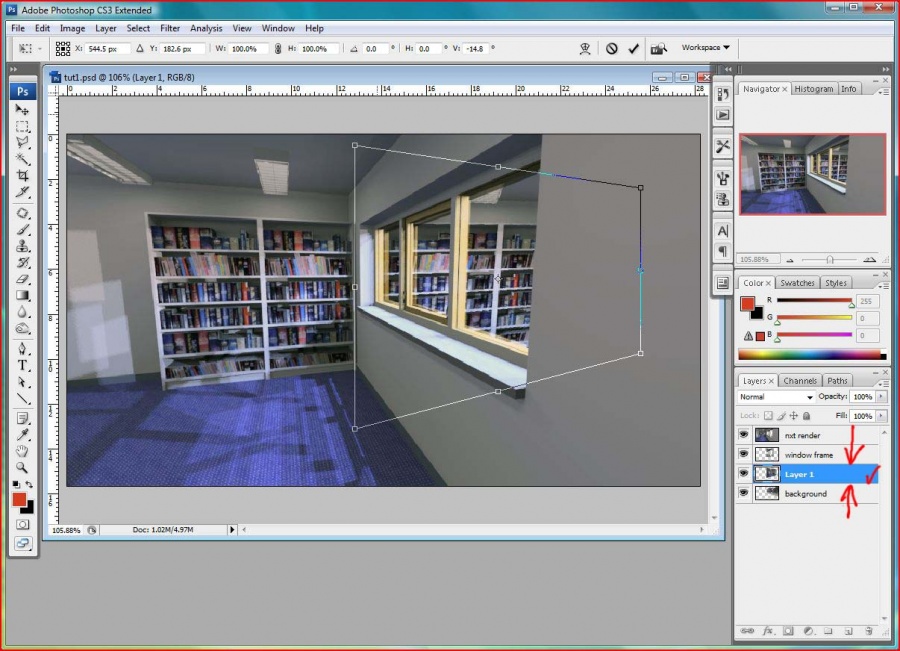The image size is (900, 651).
Task: Open the Workspace dropdown
Action: pos(705,47)
